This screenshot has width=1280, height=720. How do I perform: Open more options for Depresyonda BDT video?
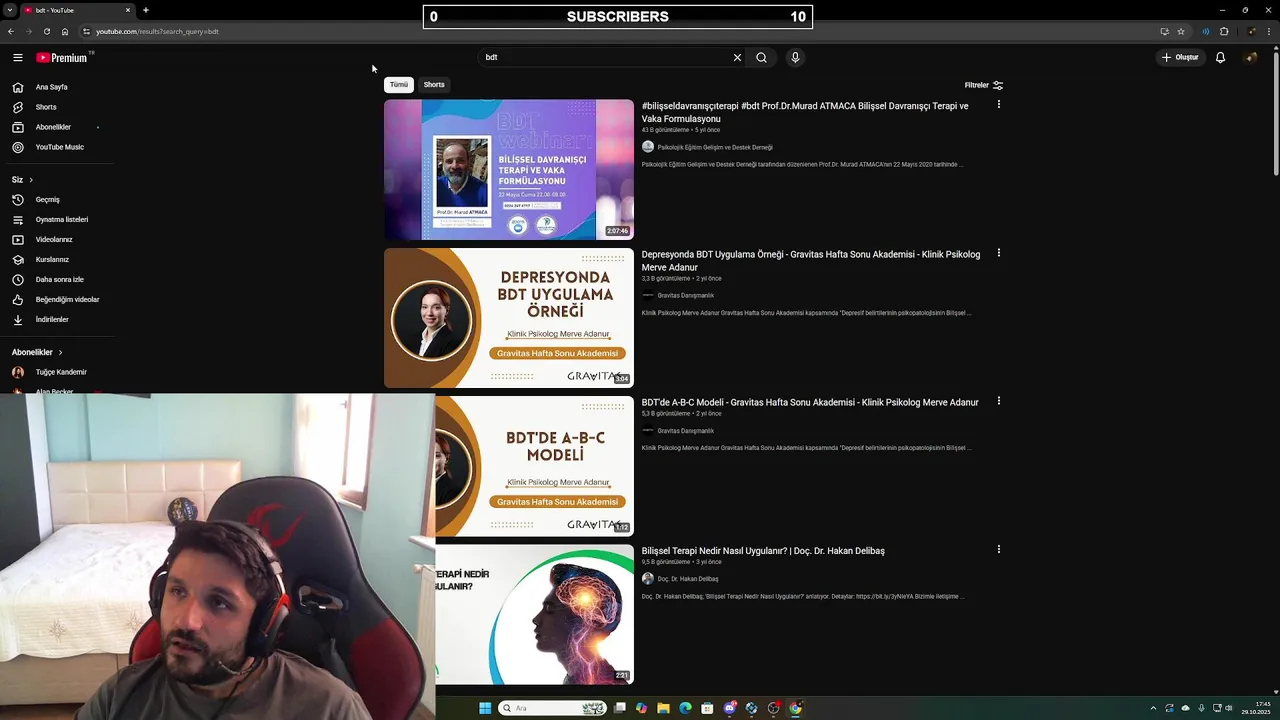(998, 253)
